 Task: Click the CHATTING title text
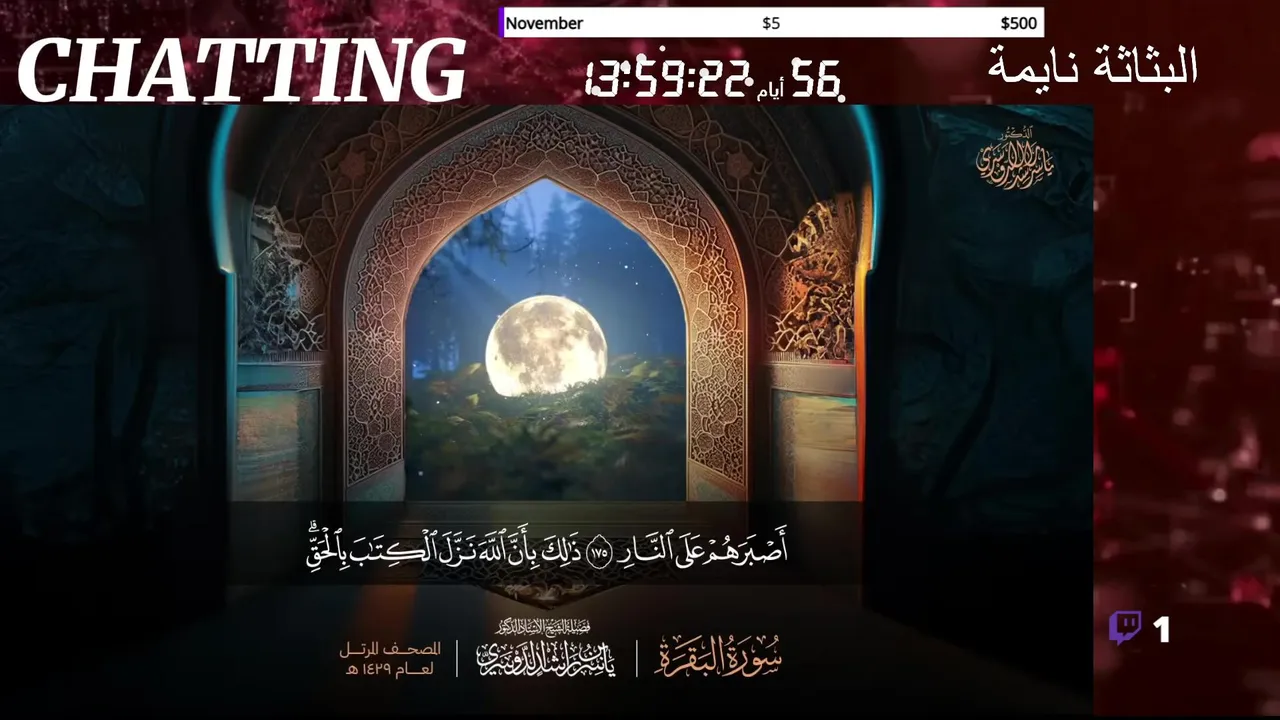(x=241, y=72)
